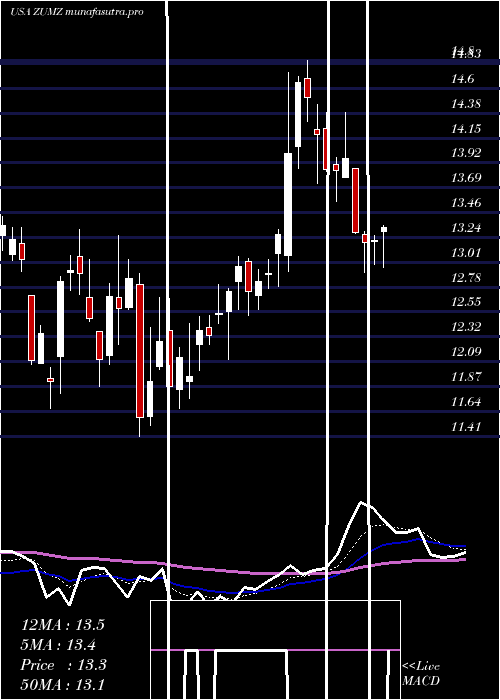The height and width of the screenshot is (700, 500).
Task: Click the 11.41 price axis label
Action: 466,427
